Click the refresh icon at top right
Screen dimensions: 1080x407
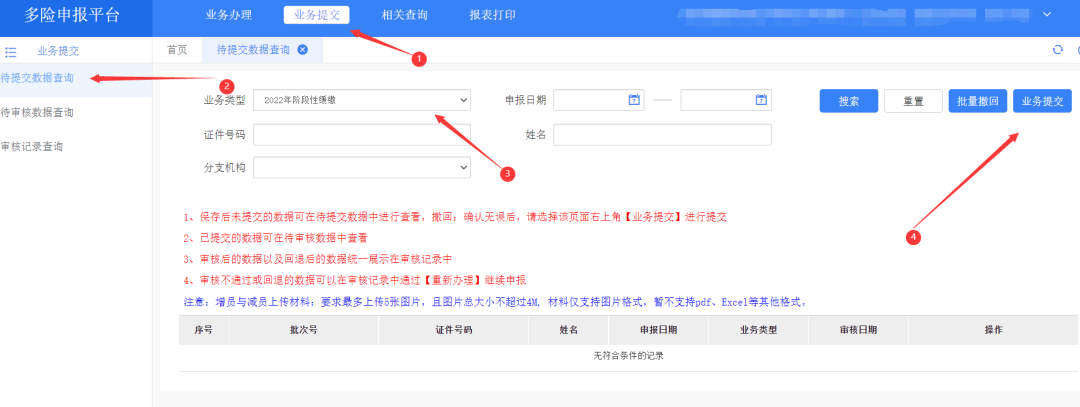(x=1057, y=50)
